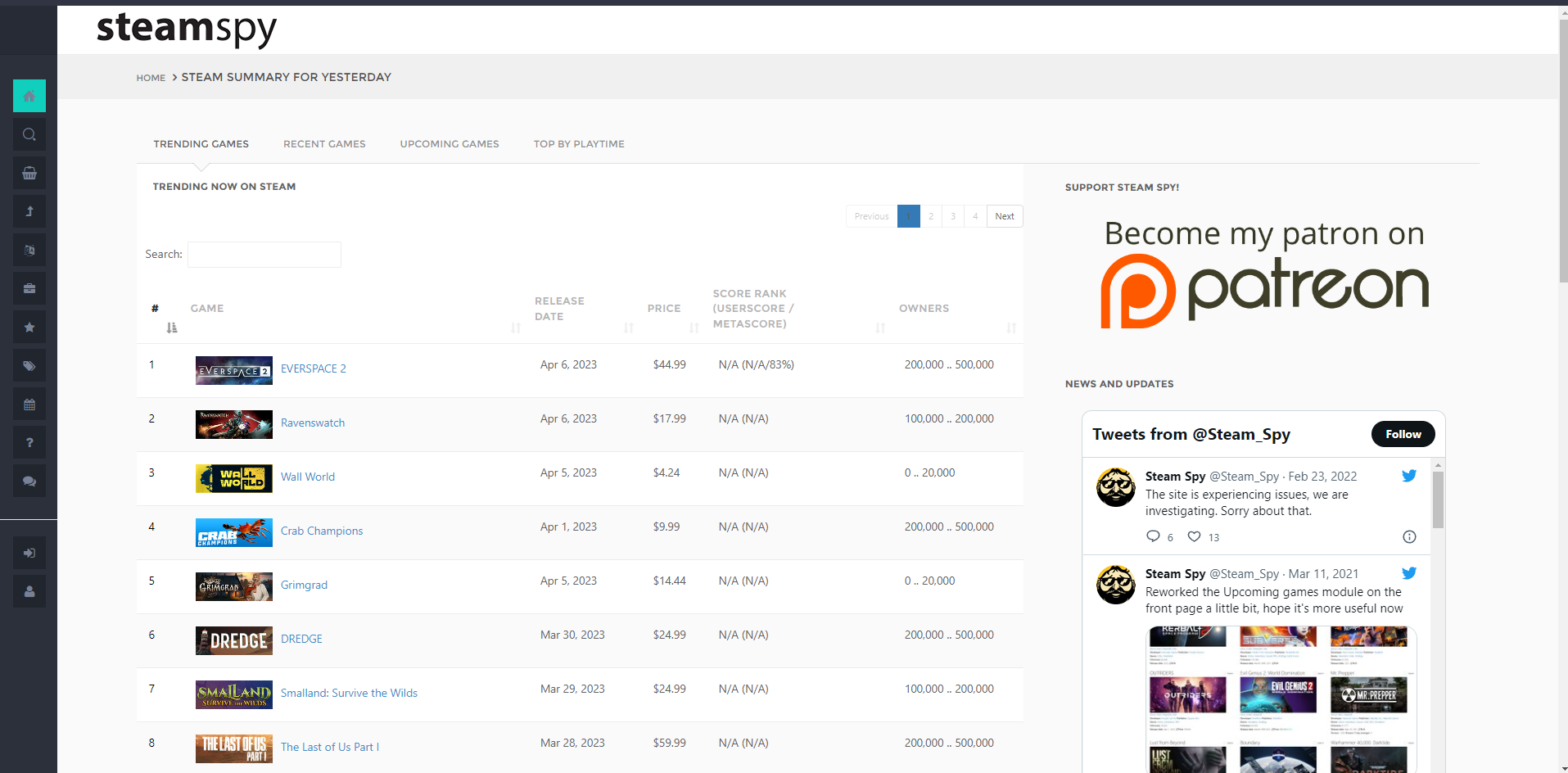Viewport: 1568px width, 773px height.
Task: Click the Grimgrad thumbnail image
Action: (234, 586)
